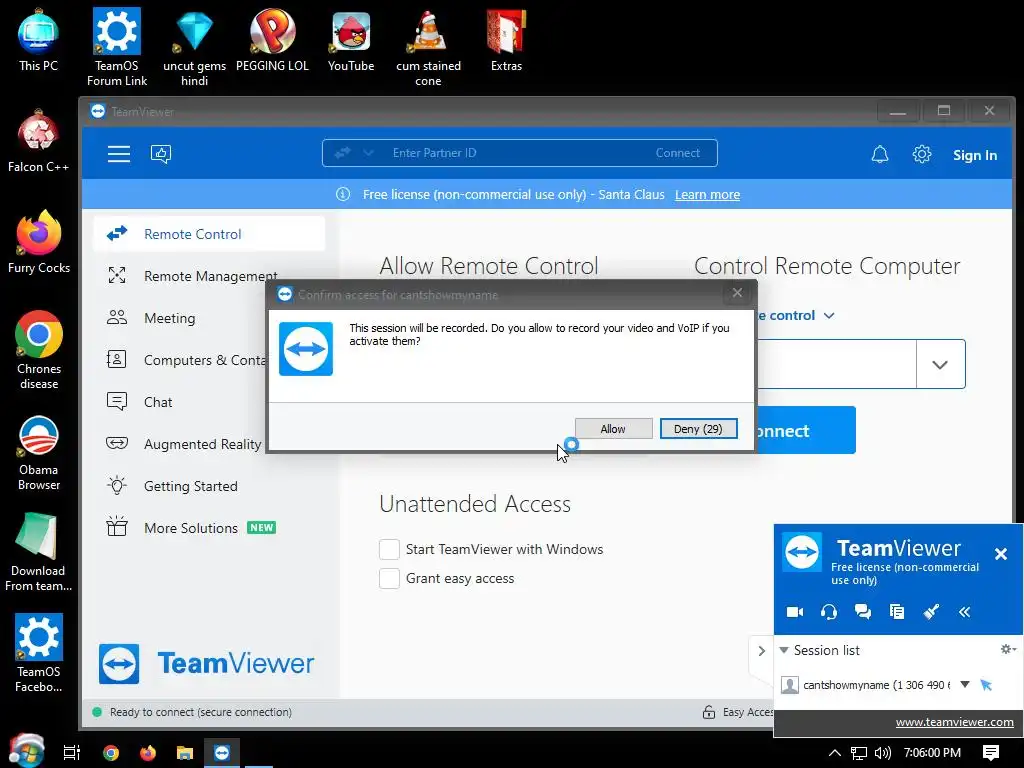
Task: Click the TeamViewer taskbar icon
Action: pyautogui.click(x=222, y=753)
